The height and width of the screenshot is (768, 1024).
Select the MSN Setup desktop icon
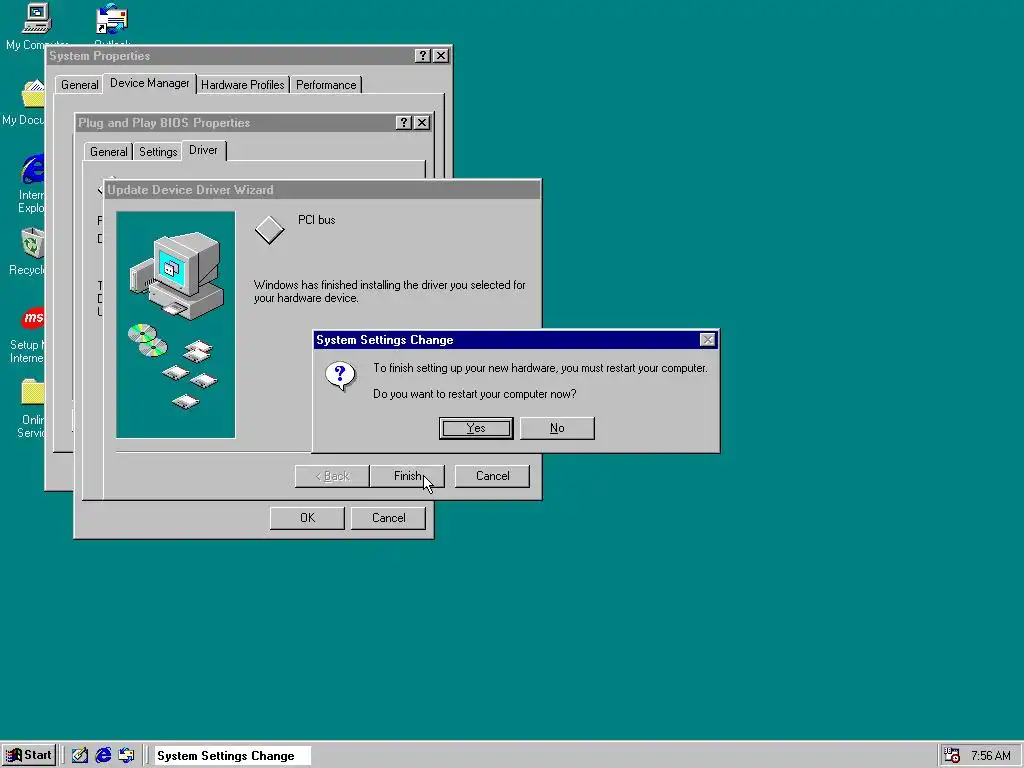[x=27, y=335]
